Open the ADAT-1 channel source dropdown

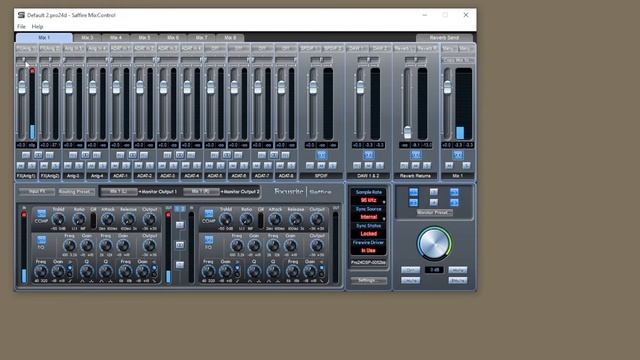120,49
